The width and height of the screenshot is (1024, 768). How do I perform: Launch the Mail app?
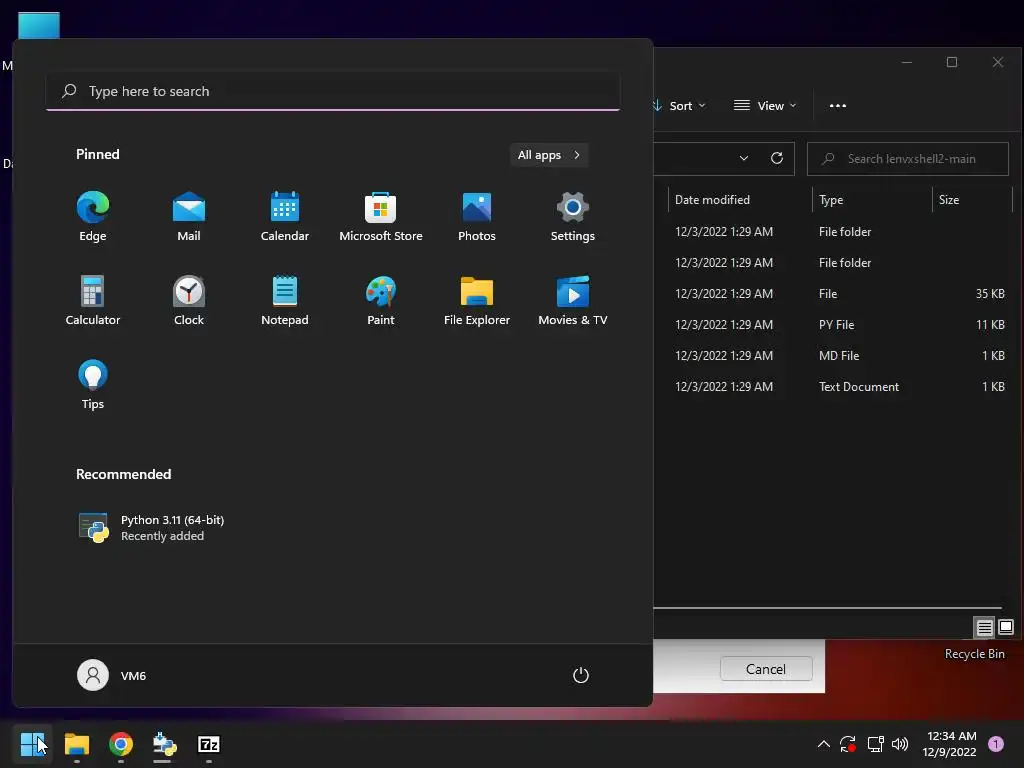point(189,217)
